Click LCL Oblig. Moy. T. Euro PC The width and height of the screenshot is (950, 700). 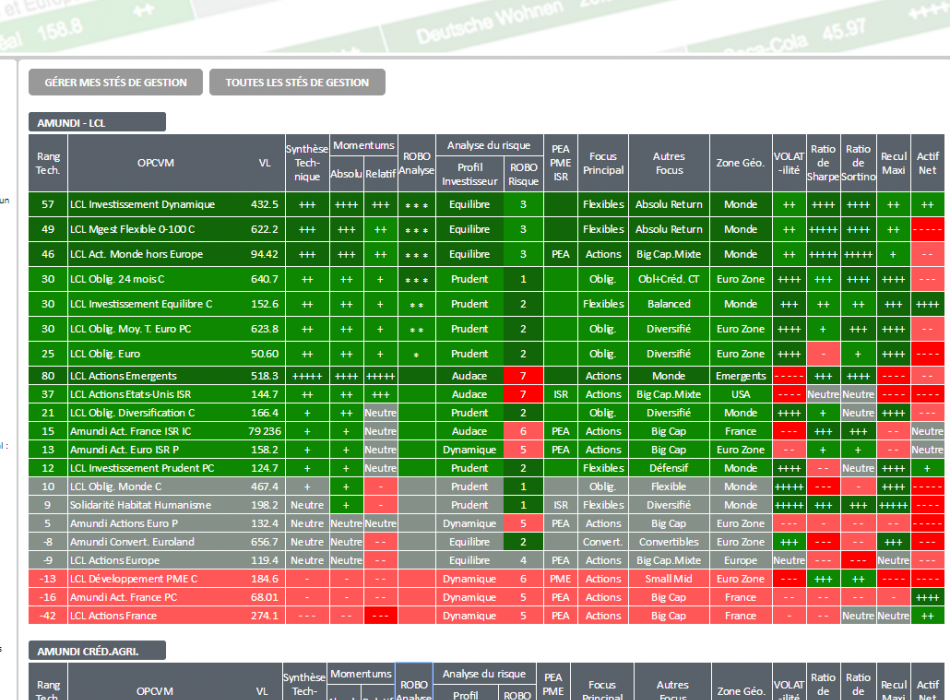[x=130, y=328]
